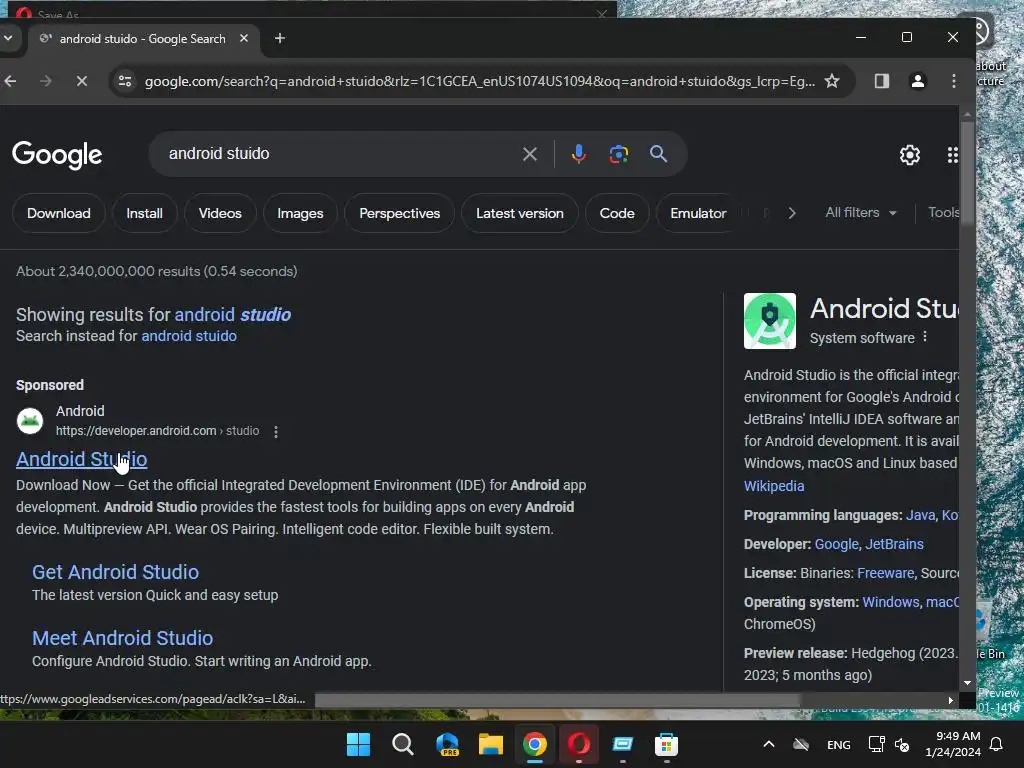This screenshot has width=1024, height=768.
Task: Open the sponsored Android Studio link
Action: (82, 460)
